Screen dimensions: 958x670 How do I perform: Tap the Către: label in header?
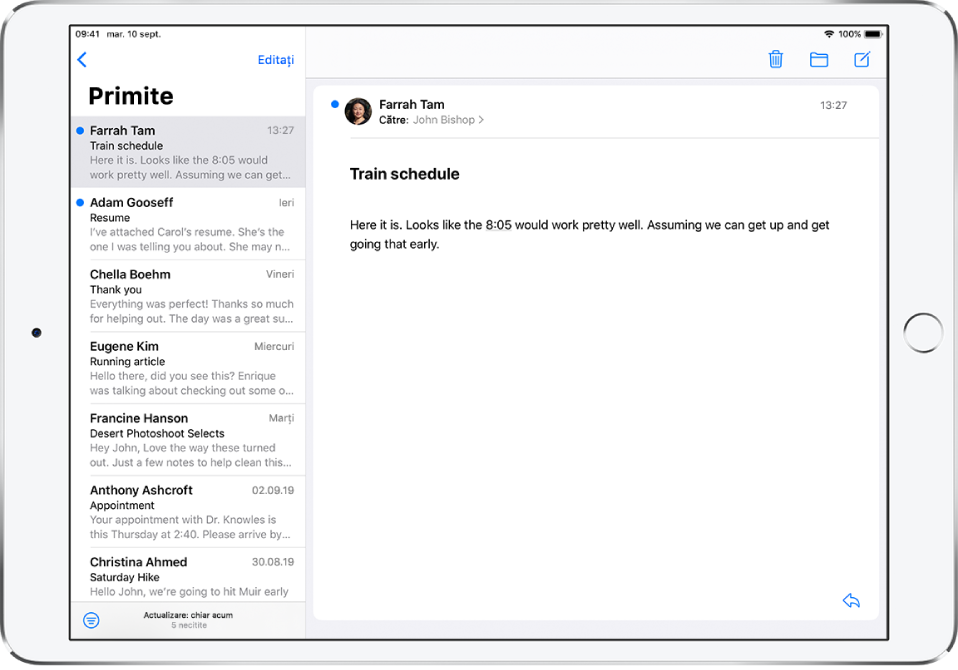pos(393,120)
